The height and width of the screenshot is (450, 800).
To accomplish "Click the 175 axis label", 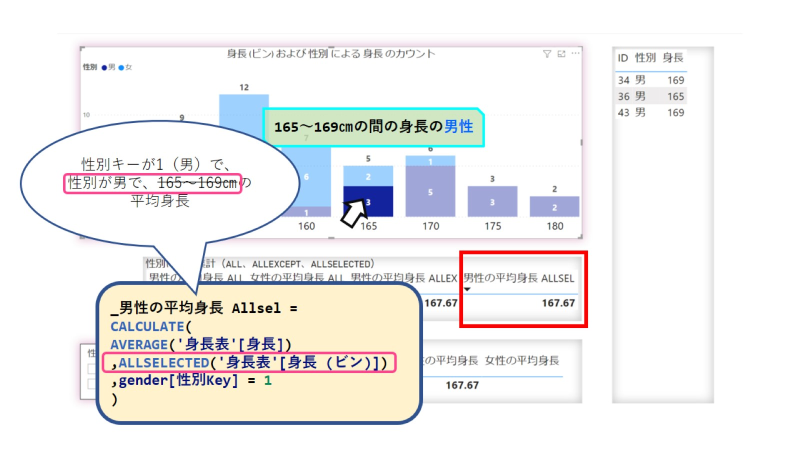I will 493,226.
